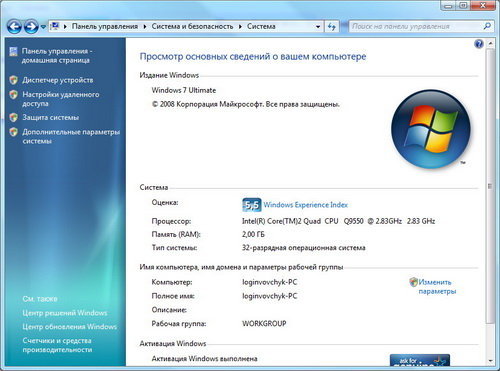The height and width of the screenshot is (371, 500).
Task: Click 32-разрядная операционная система text
Action: click(x=304, y=248)
